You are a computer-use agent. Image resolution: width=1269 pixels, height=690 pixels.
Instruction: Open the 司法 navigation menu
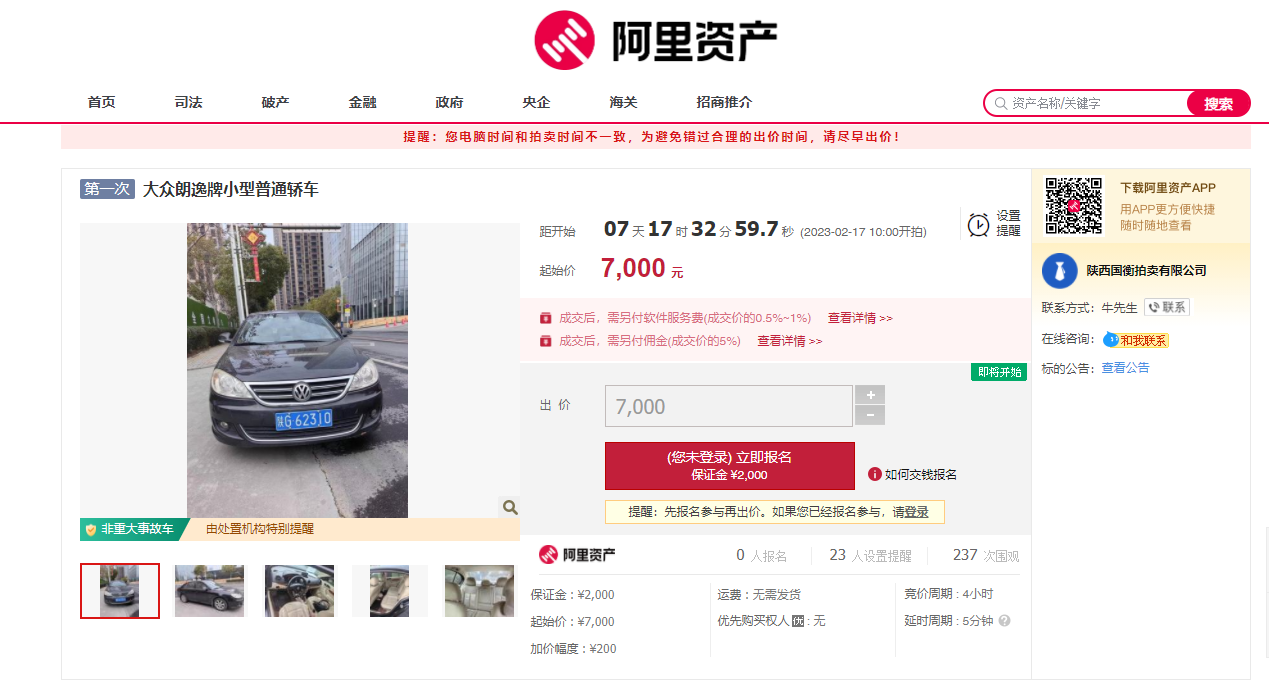pos(188,103)
